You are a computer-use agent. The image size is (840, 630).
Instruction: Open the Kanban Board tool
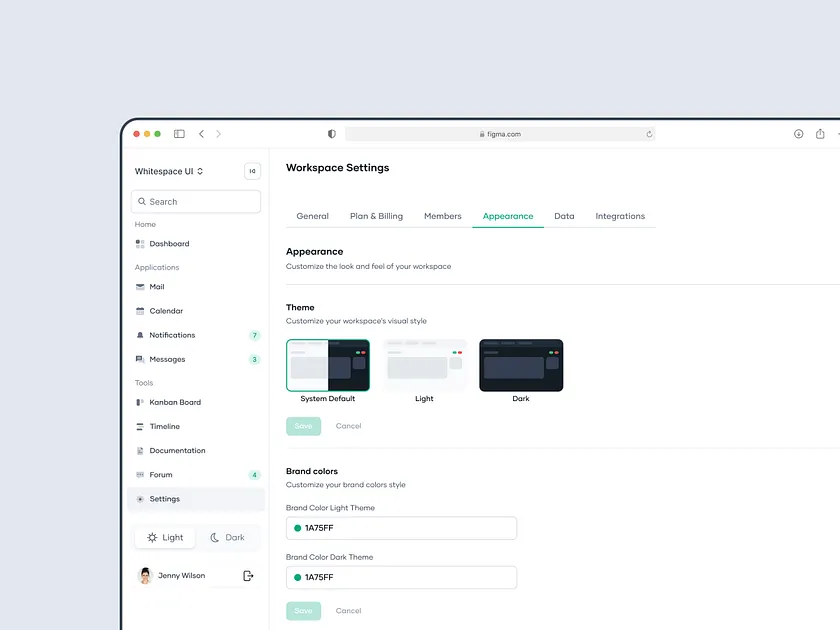pyautogui.click(x=196, y=402)
